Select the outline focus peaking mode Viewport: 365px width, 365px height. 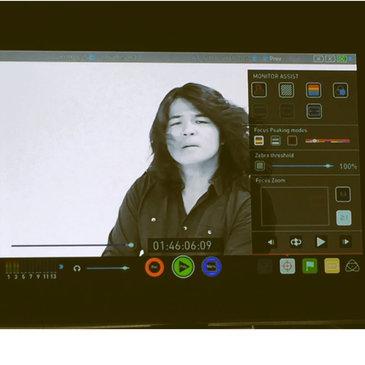point(292,141)
